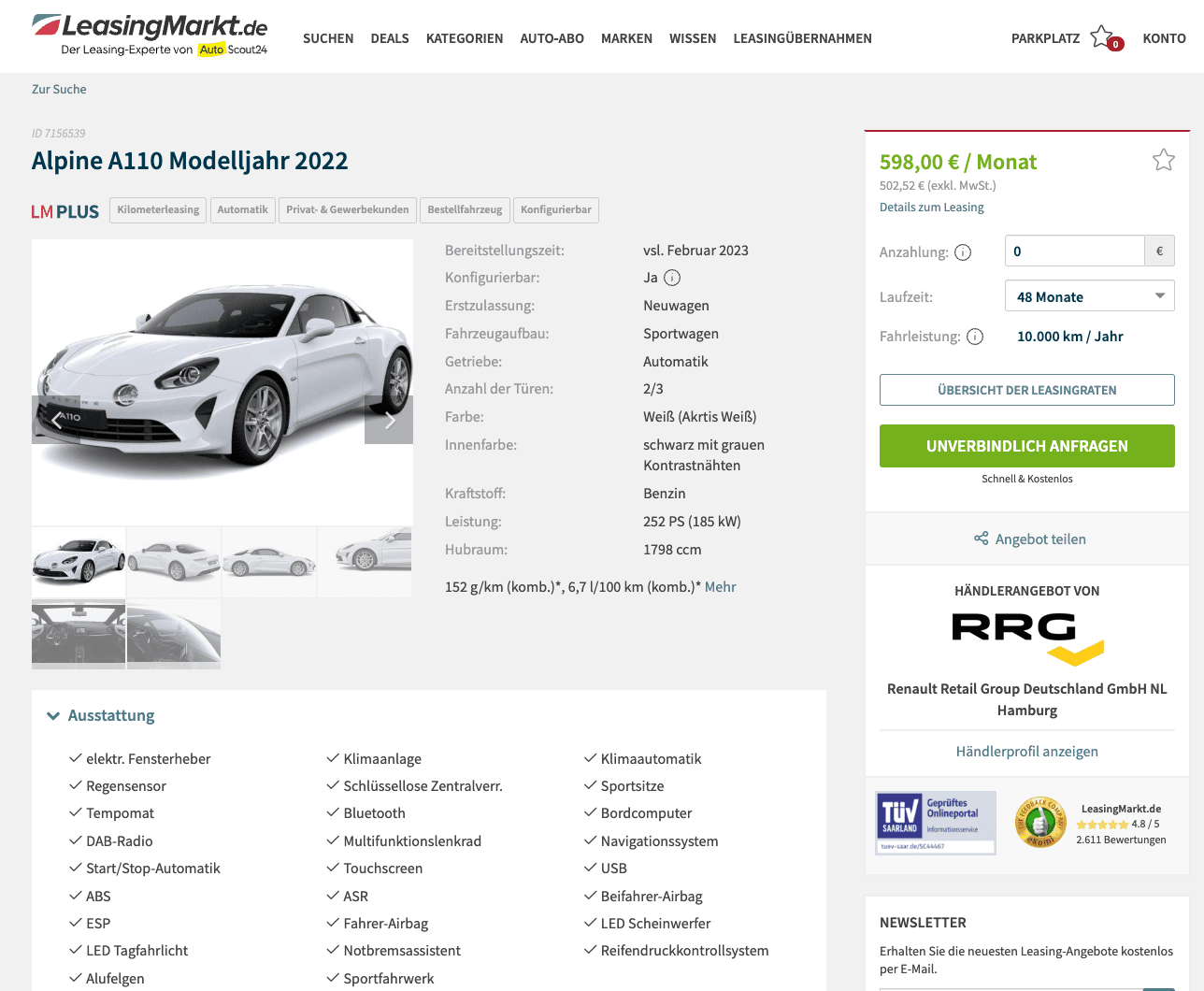Save offer with star icon beside price
1204x991 pixels.
click(1163, 161)
